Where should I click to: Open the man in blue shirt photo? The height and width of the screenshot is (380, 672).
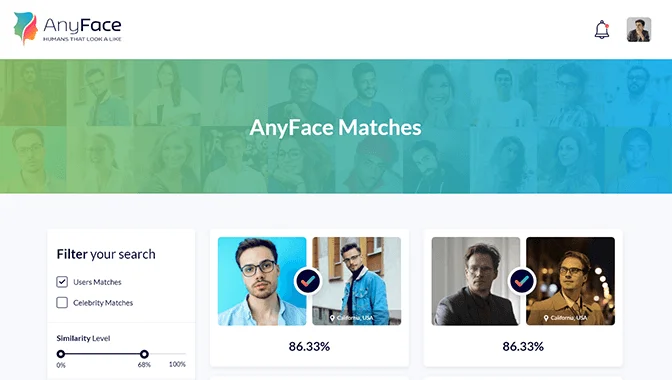point(262,281)
